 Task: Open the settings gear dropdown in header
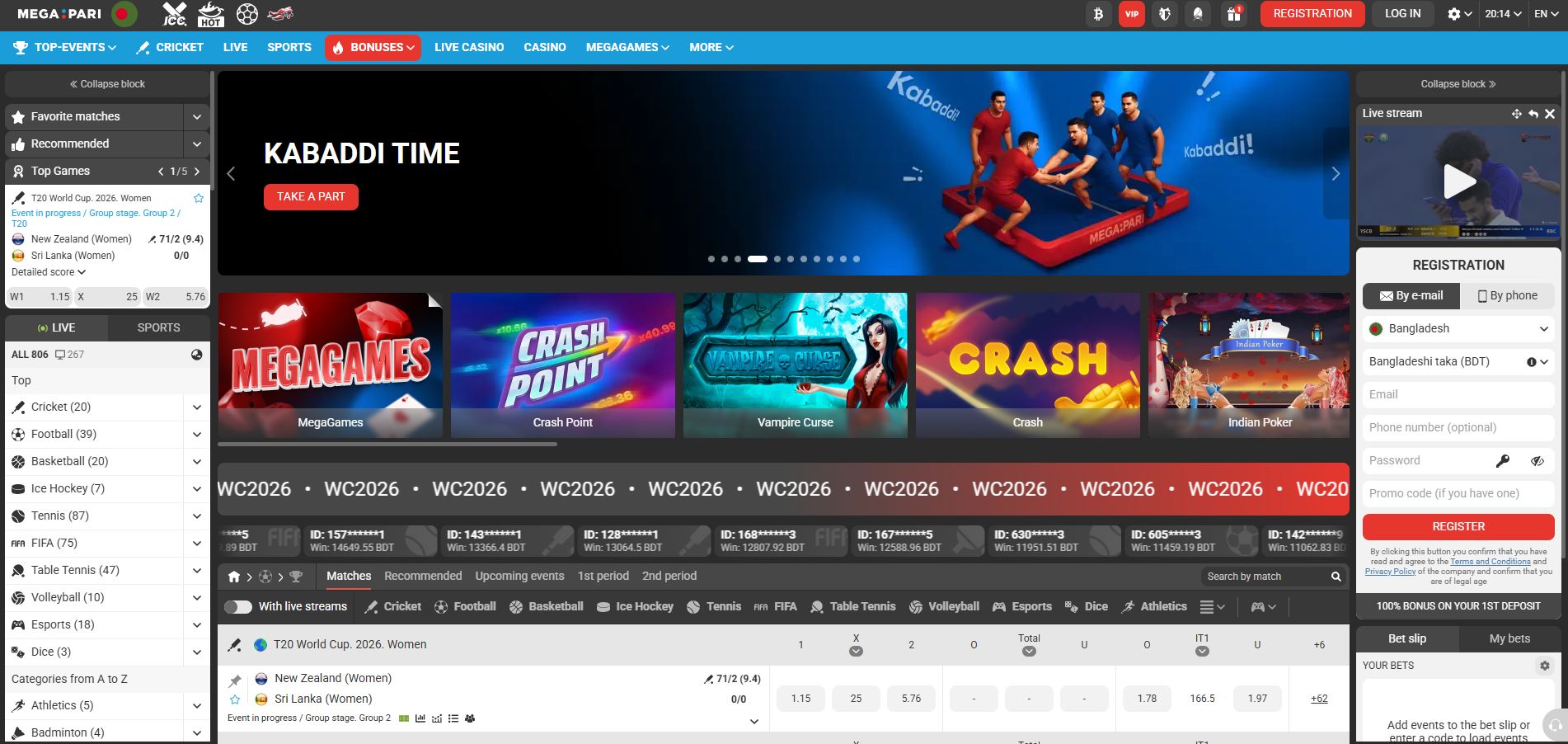coord(1460,14)
